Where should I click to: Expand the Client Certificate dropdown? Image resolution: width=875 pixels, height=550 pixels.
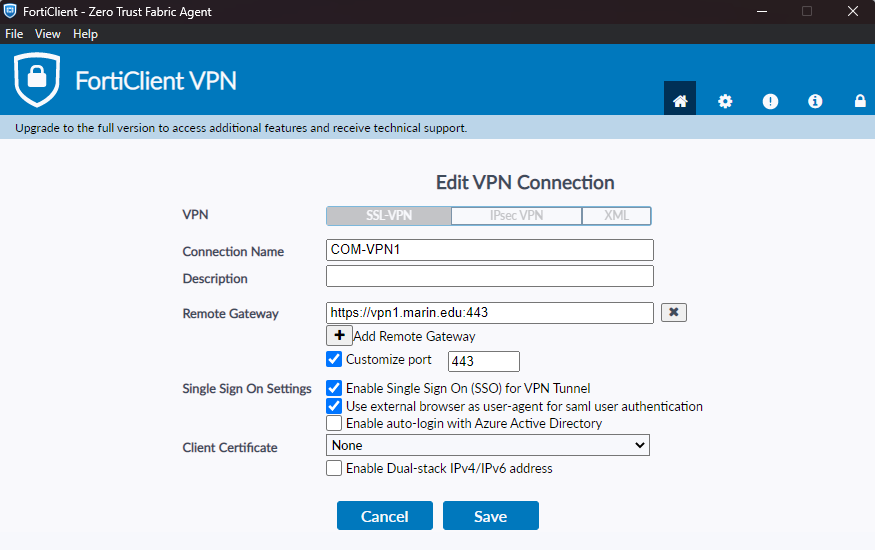(x=488, y=445)
